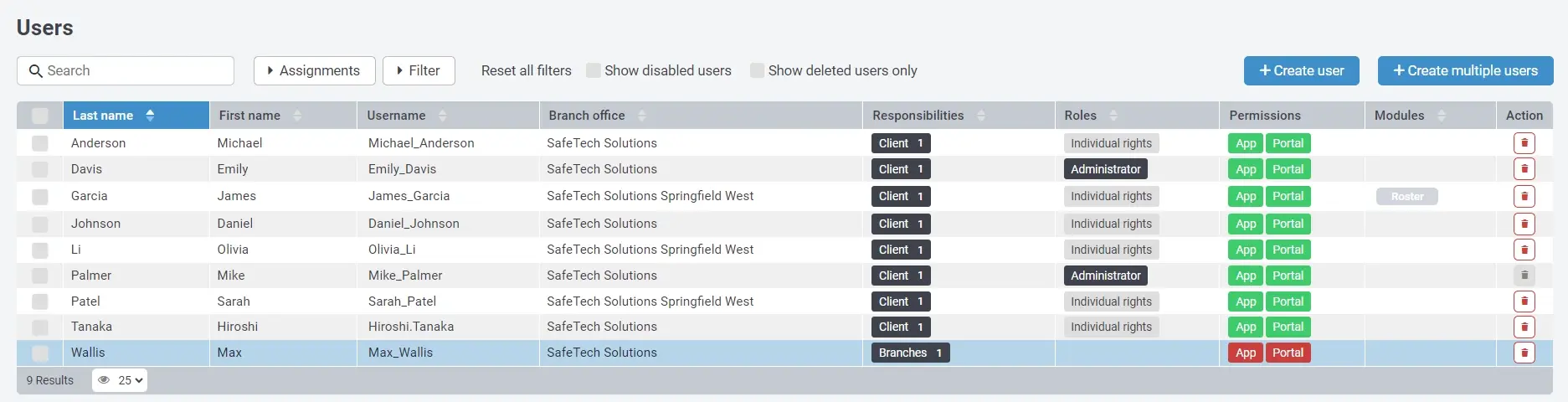The image size is (1568, 402).
Task: Sort table by First name header
Action: coord(249,116)
